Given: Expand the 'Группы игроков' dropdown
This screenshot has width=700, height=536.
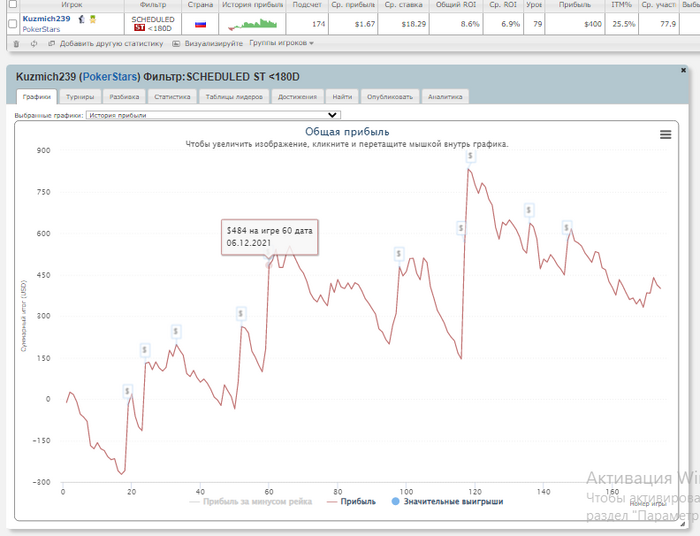Looking at the screenshot, I should [x=281, y=43].
